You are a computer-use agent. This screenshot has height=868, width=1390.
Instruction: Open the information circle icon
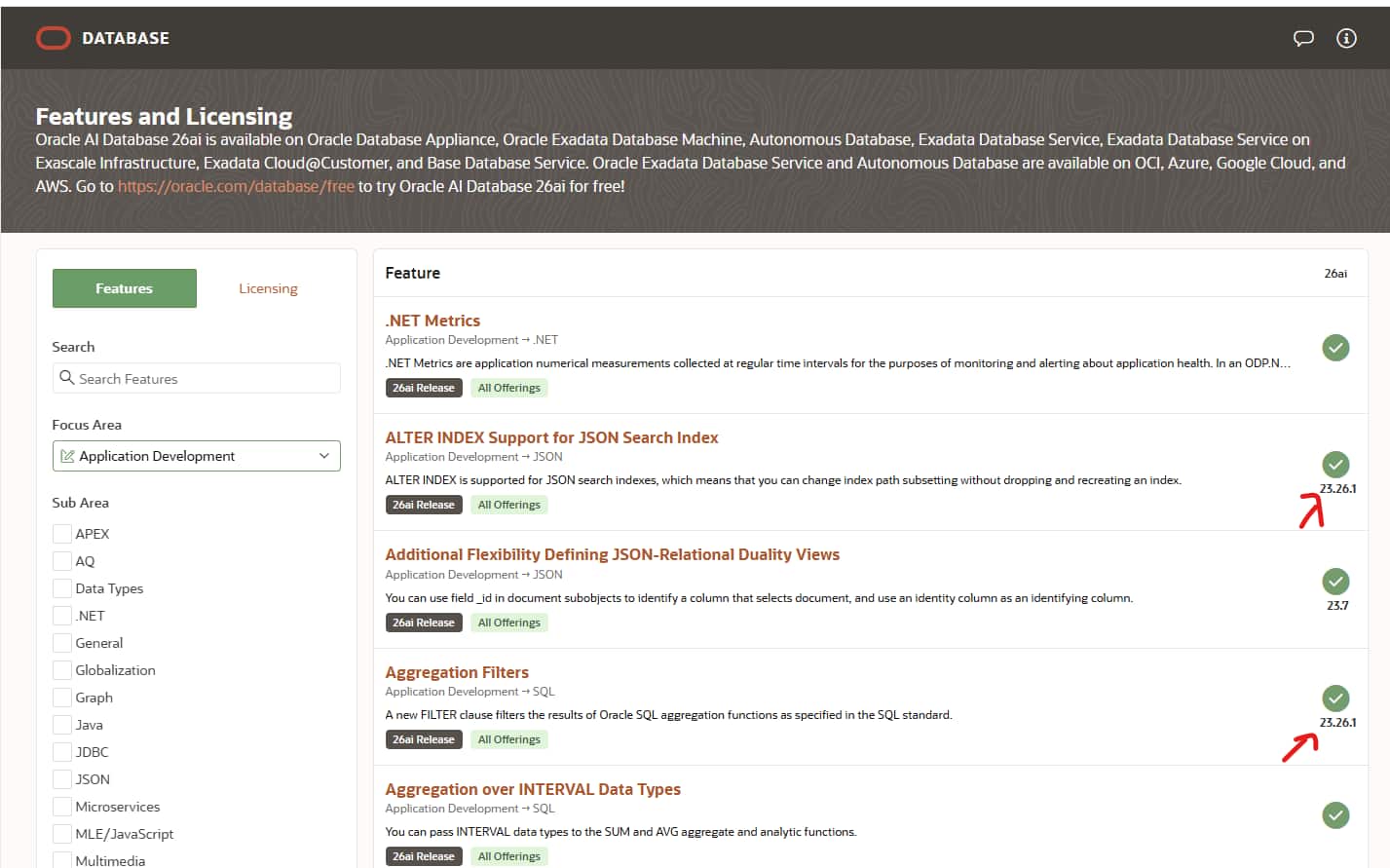pyautogui.click(x=1346, y=38)
